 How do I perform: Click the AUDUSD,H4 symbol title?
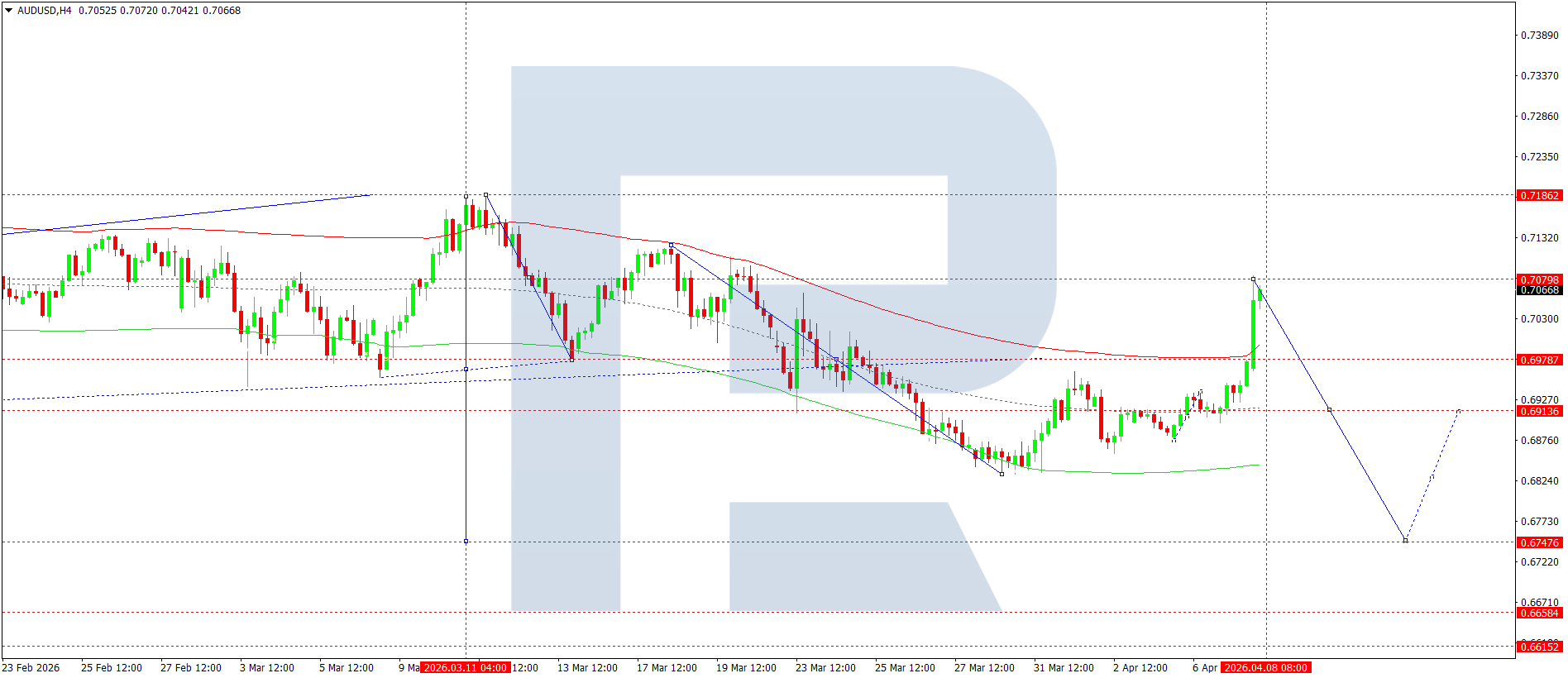[45, 11]
